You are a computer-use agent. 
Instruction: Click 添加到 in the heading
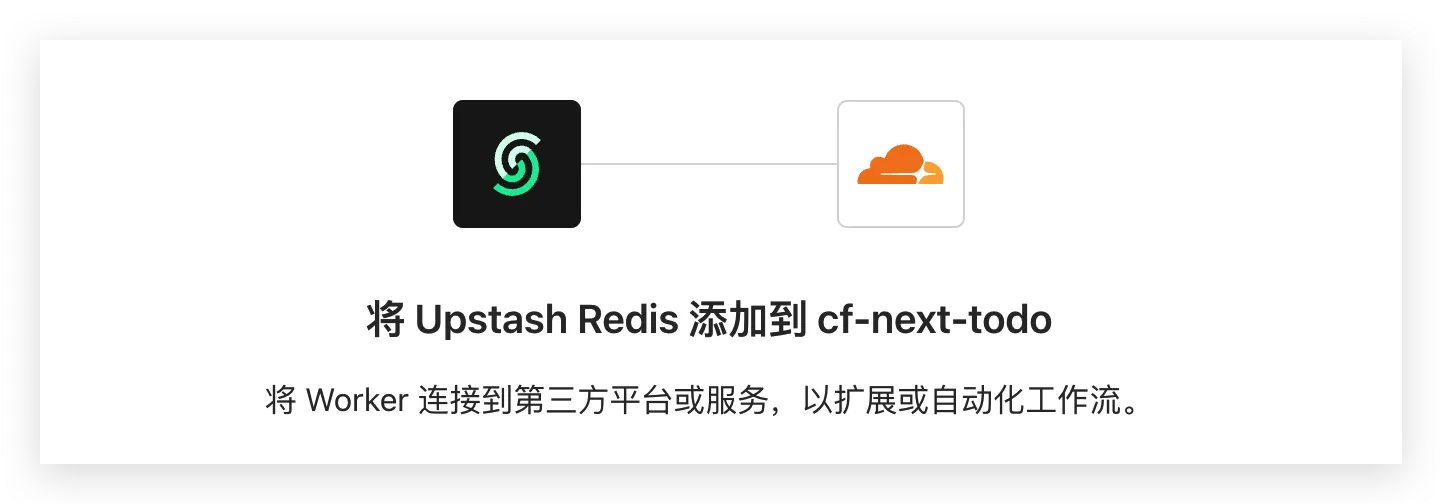click(x=748, y=322)
